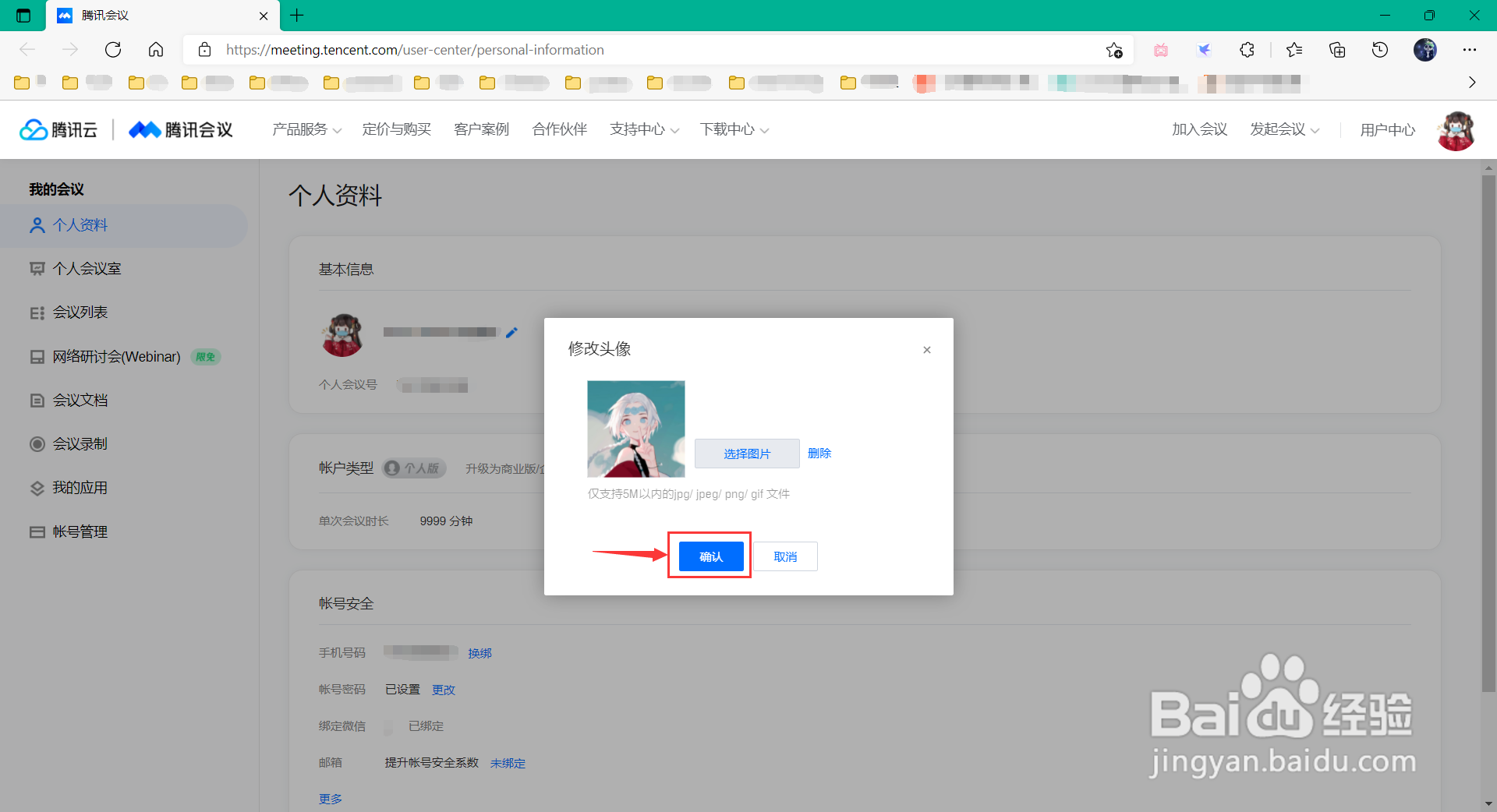
Task: Go to 用户中心
Action: 1387,130
